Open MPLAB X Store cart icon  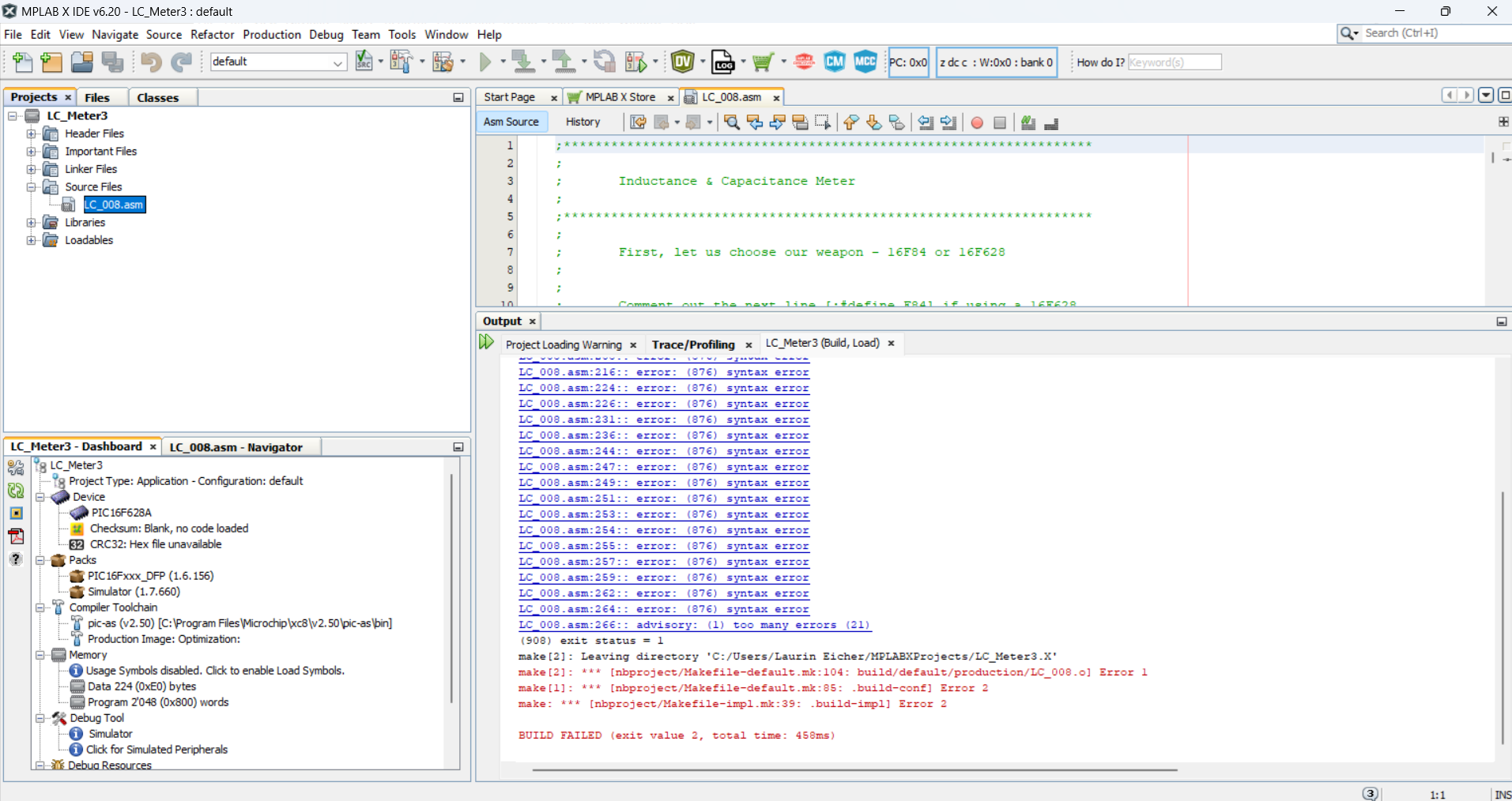coord(764,62)
